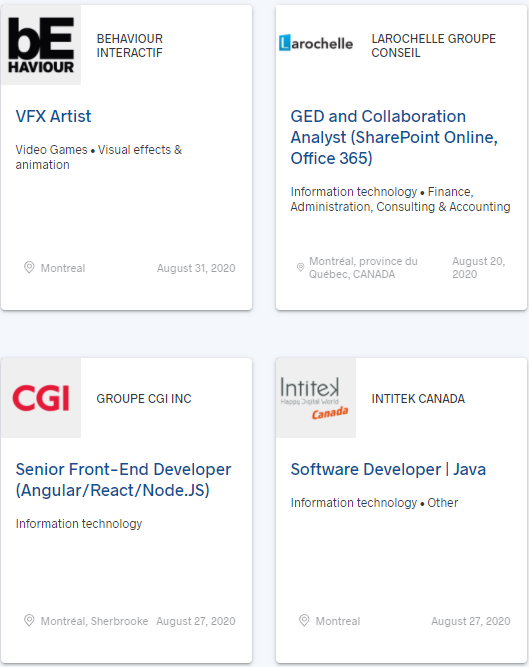Click the Information technology • Other category text
This screenshot has width=529, height=667.
[x=374, y=503]
